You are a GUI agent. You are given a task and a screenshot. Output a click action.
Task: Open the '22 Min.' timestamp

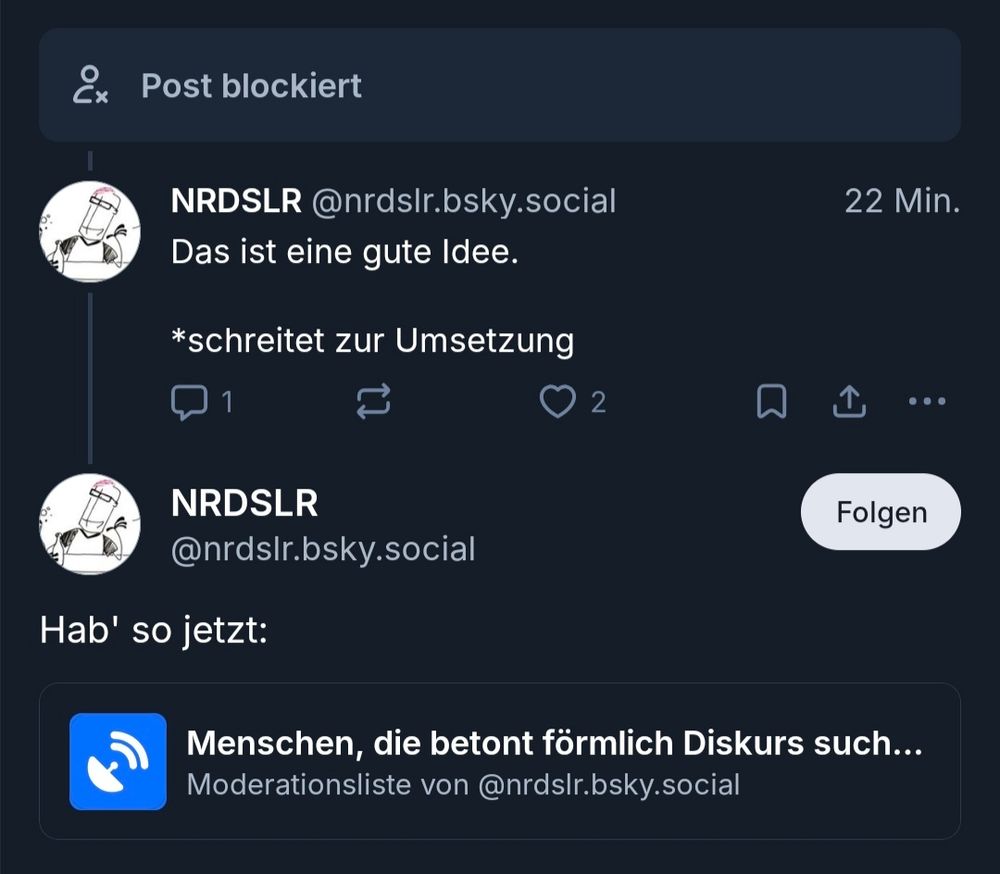coord(902,201)
